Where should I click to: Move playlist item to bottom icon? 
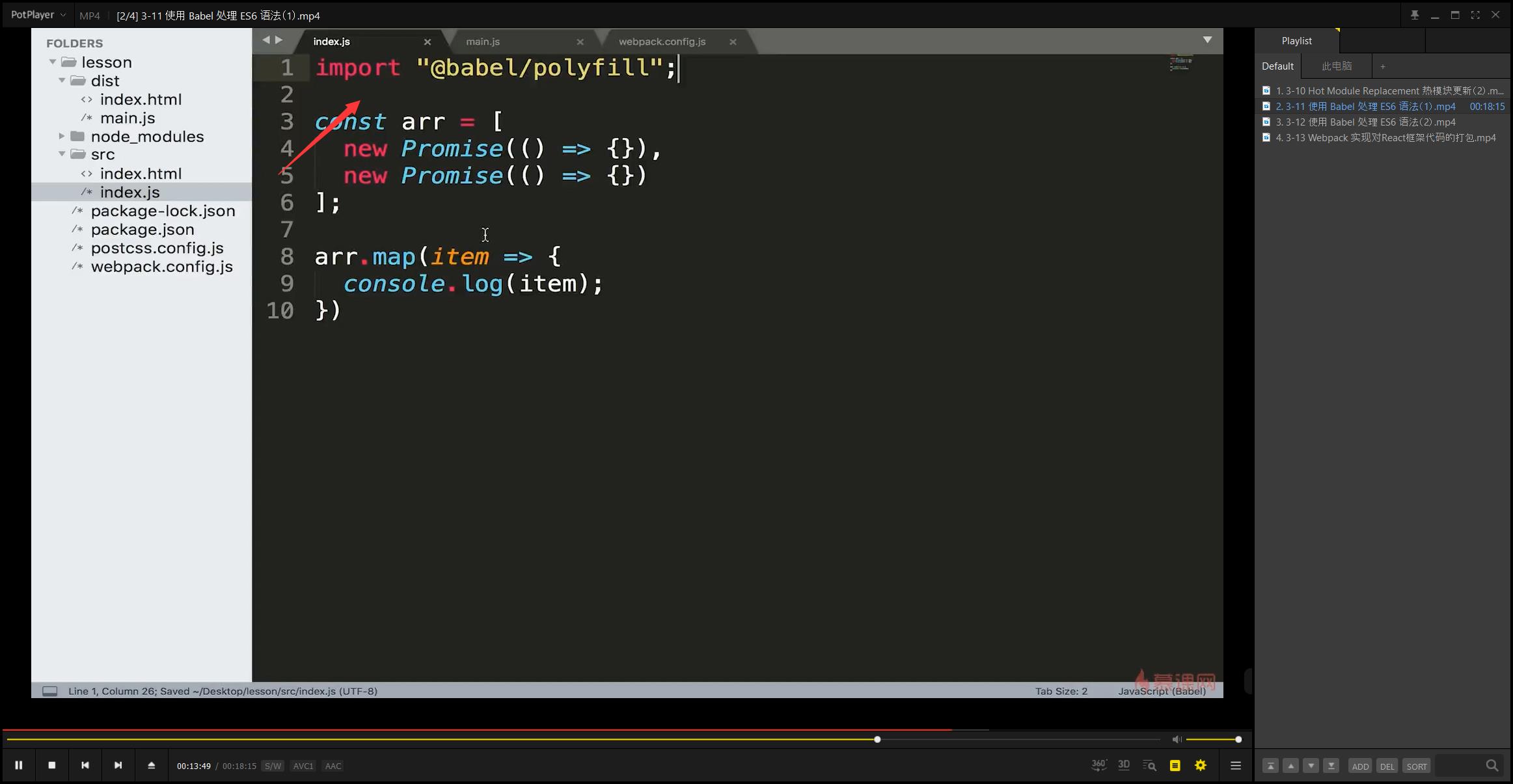coord(1331,766)
